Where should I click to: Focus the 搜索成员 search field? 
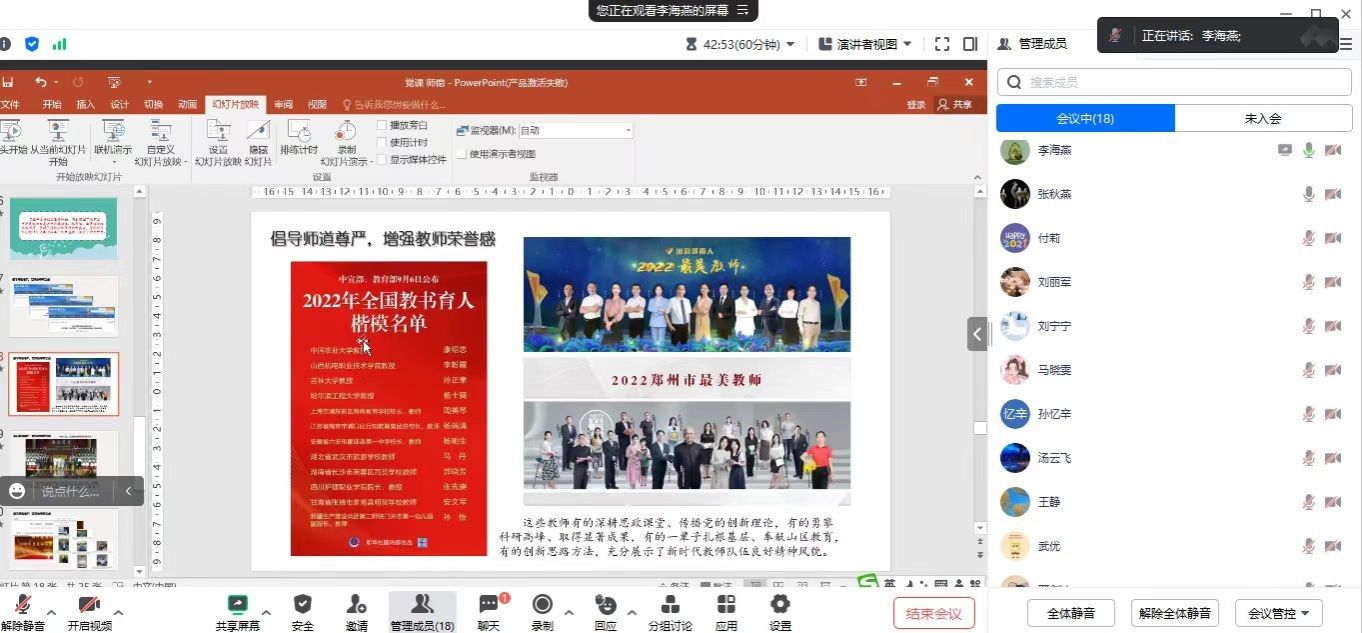[1174, 82]
